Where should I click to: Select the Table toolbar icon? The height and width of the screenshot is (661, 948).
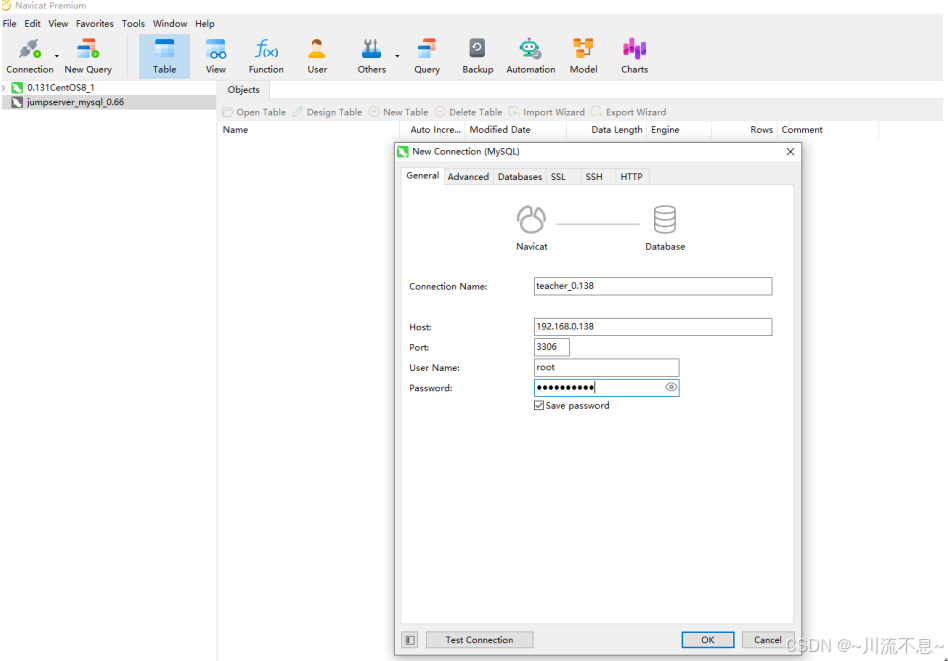coord(164,56)
